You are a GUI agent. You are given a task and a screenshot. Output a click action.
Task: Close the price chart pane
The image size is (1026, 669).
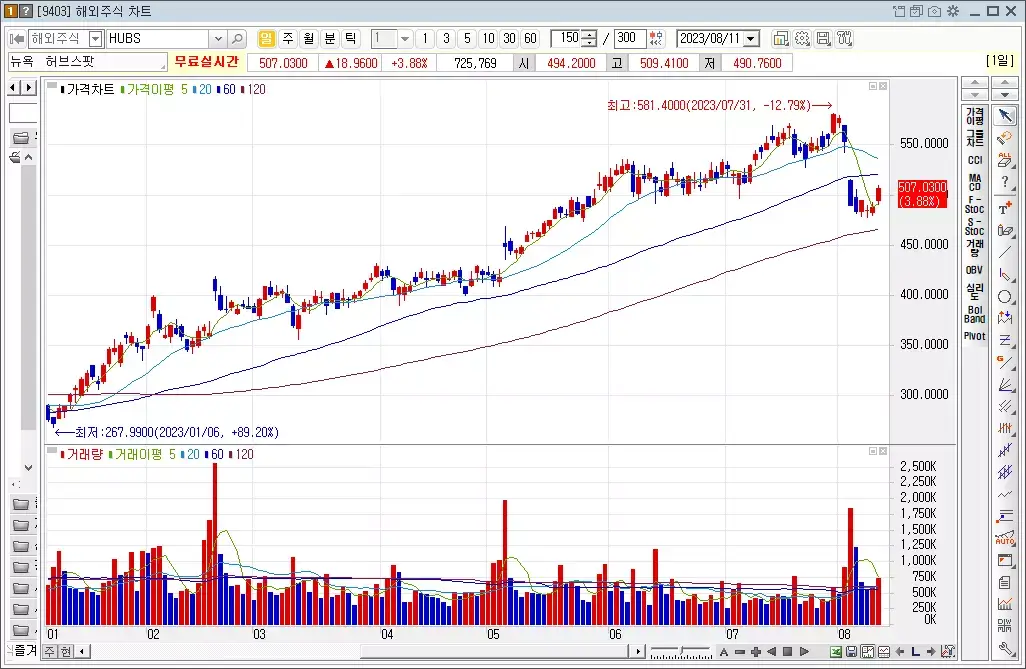(883, 86)
